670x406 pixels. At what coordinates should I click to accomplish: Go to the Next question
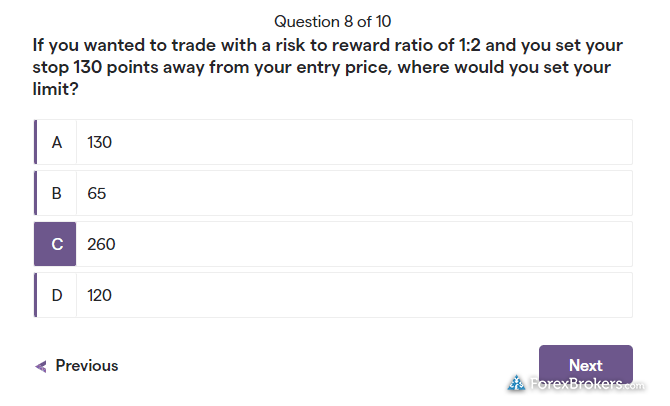coord(585,364)
